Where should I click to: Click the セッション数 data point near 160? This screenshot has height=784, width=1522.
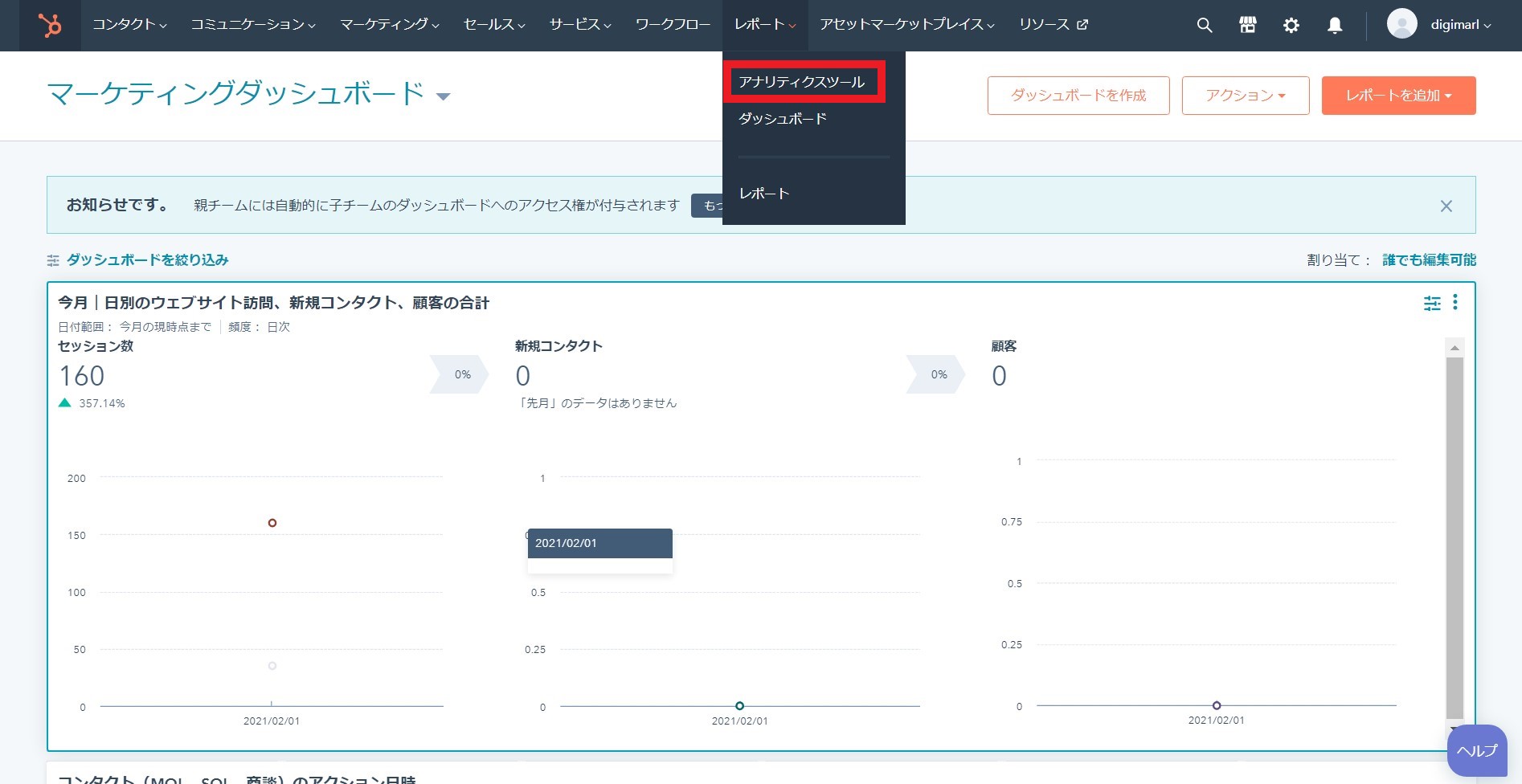point(272,523)
